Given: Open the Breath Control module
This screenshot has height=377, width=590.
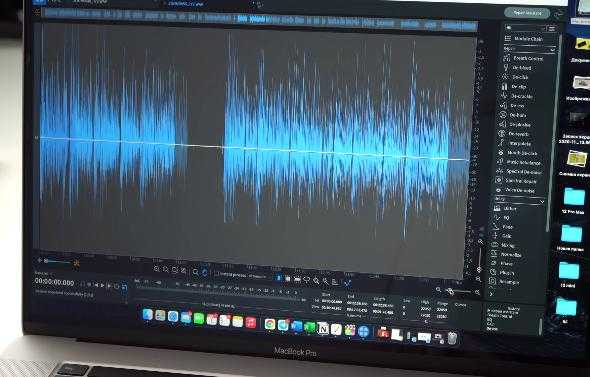Looking at the screenshot, I should point(524,59).
